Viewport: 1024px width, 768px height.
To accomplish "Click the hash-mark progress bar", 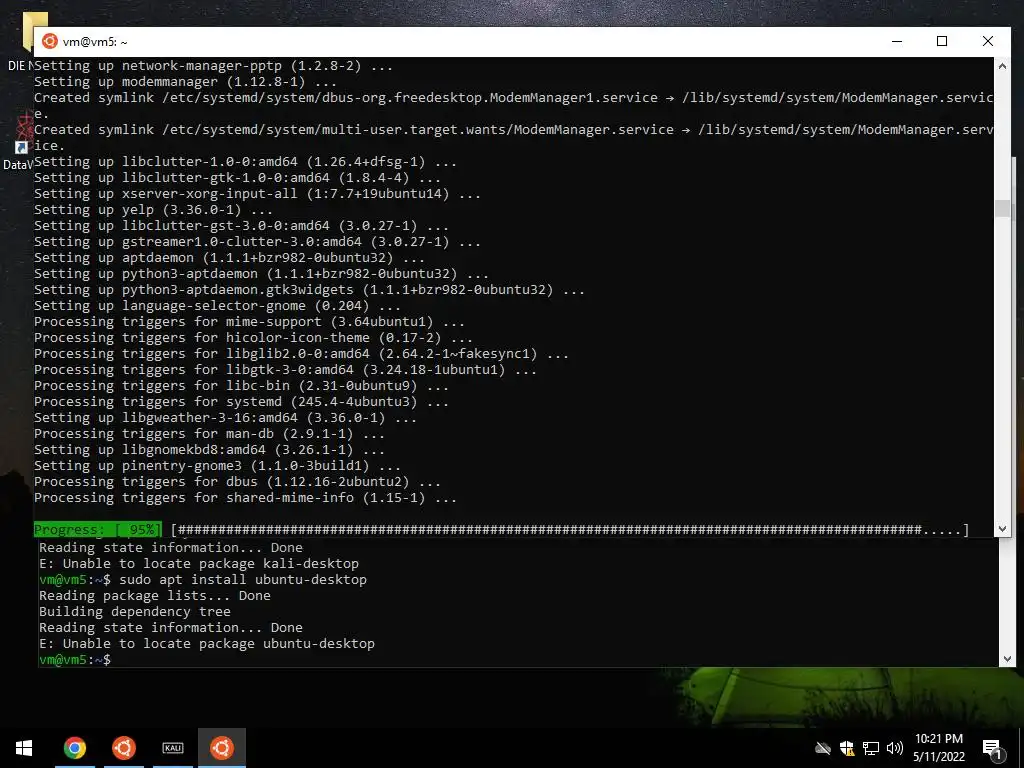I will [x=569, y=530].
